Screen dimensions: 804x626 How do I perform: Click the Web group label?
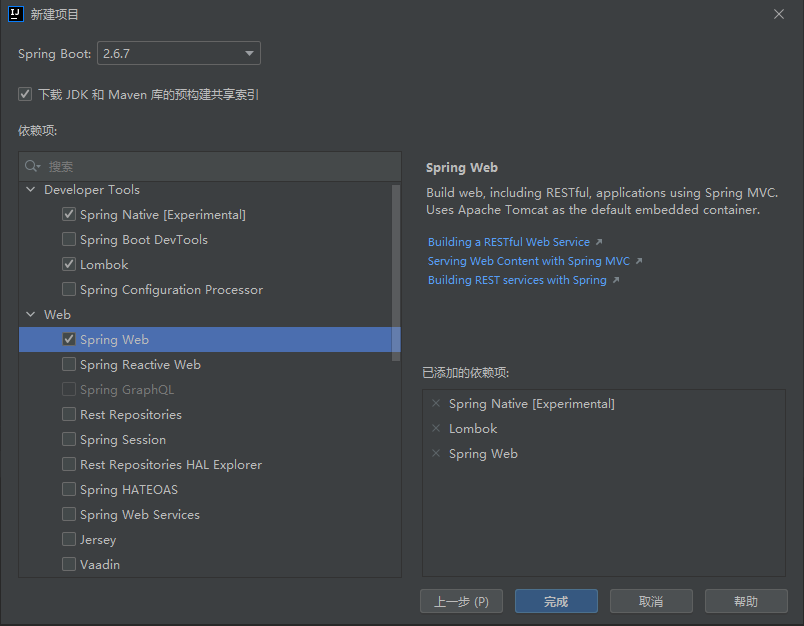coord(57,314)
